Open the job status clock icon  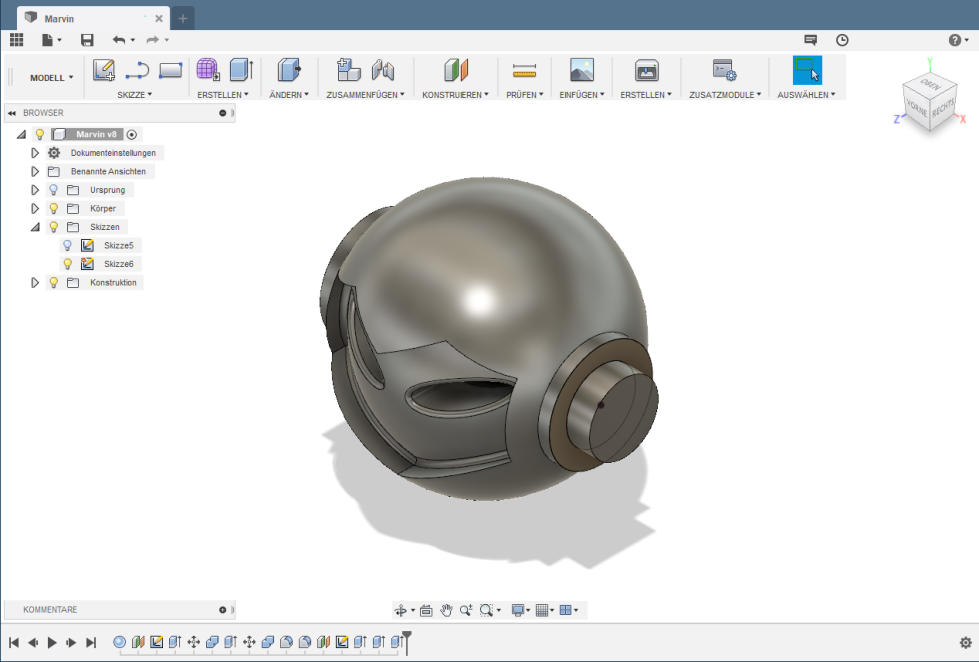(x=842, y=40)
